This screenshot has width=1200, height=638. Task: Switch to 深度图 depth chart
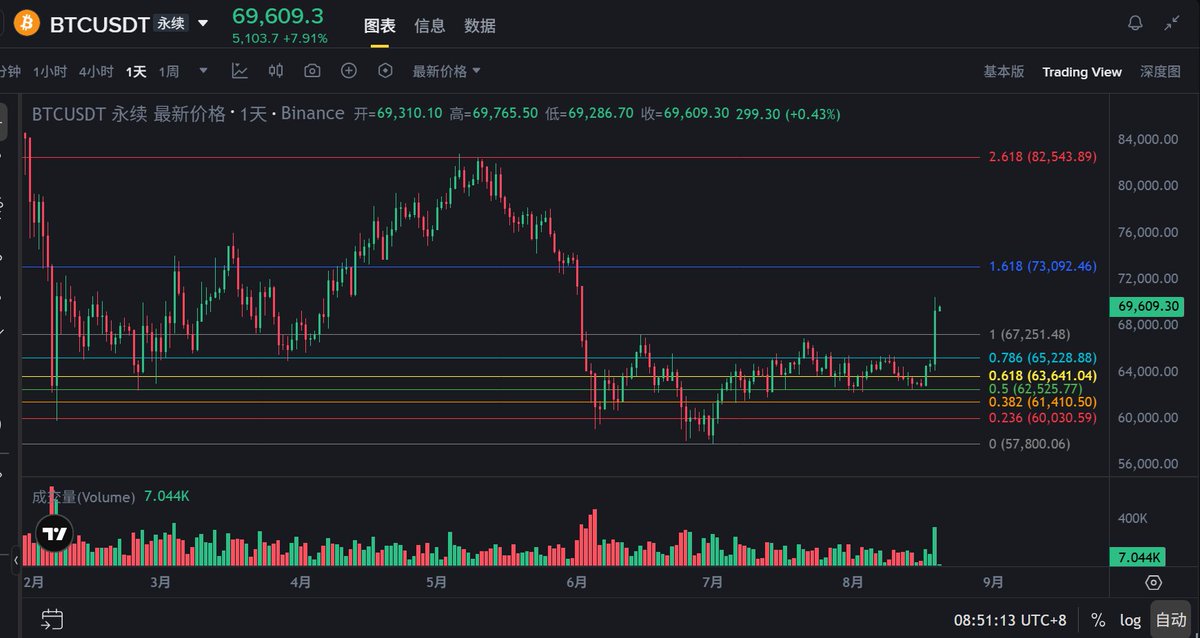click(1161, 72)
